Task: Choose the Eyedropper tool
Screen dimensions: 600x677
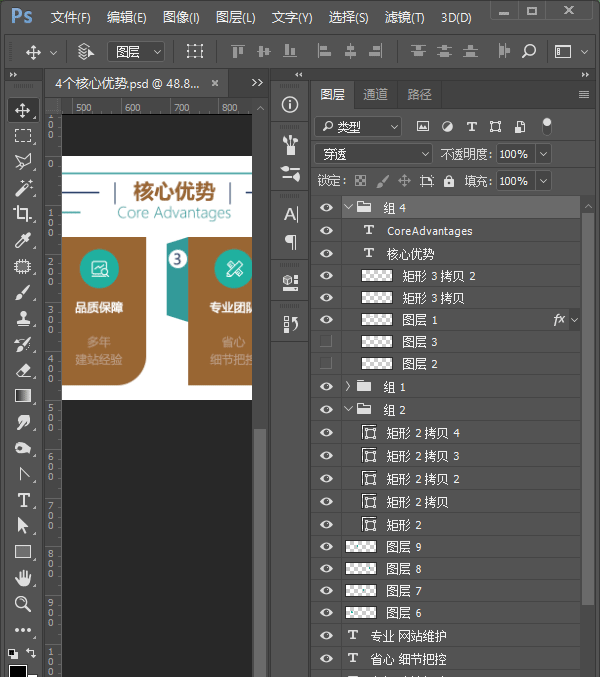Action: (22, 240)
